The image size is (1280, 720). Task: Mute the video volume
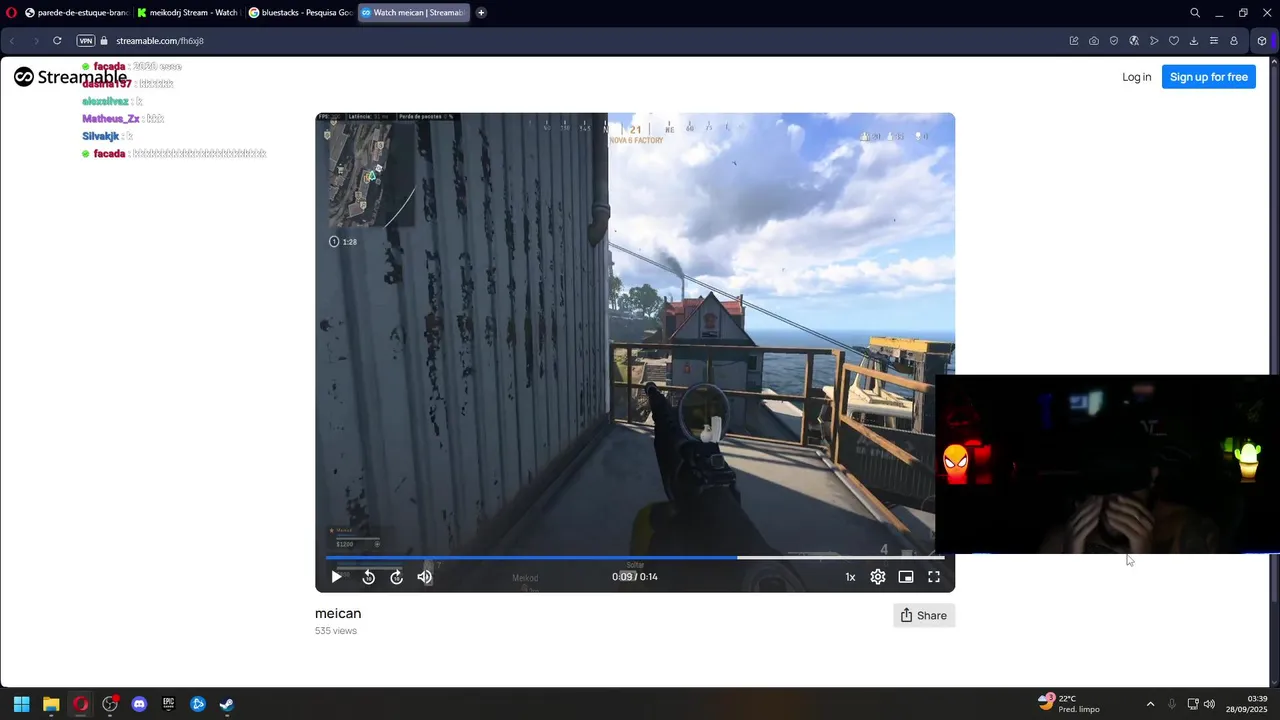[x=425, y=577]
